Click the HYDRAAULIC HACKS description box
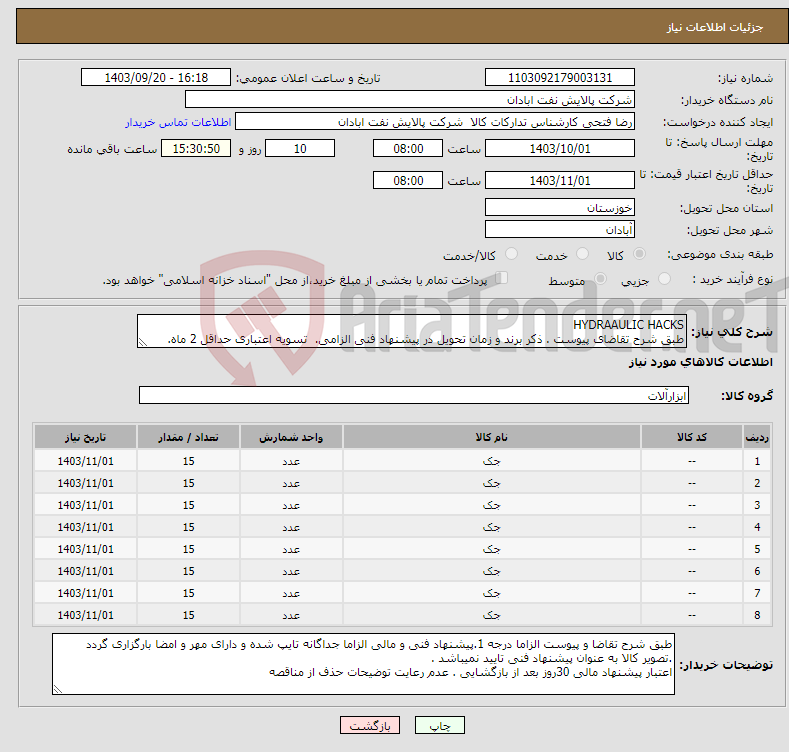This screenshot has height=752, width=789. coord(412,331)
